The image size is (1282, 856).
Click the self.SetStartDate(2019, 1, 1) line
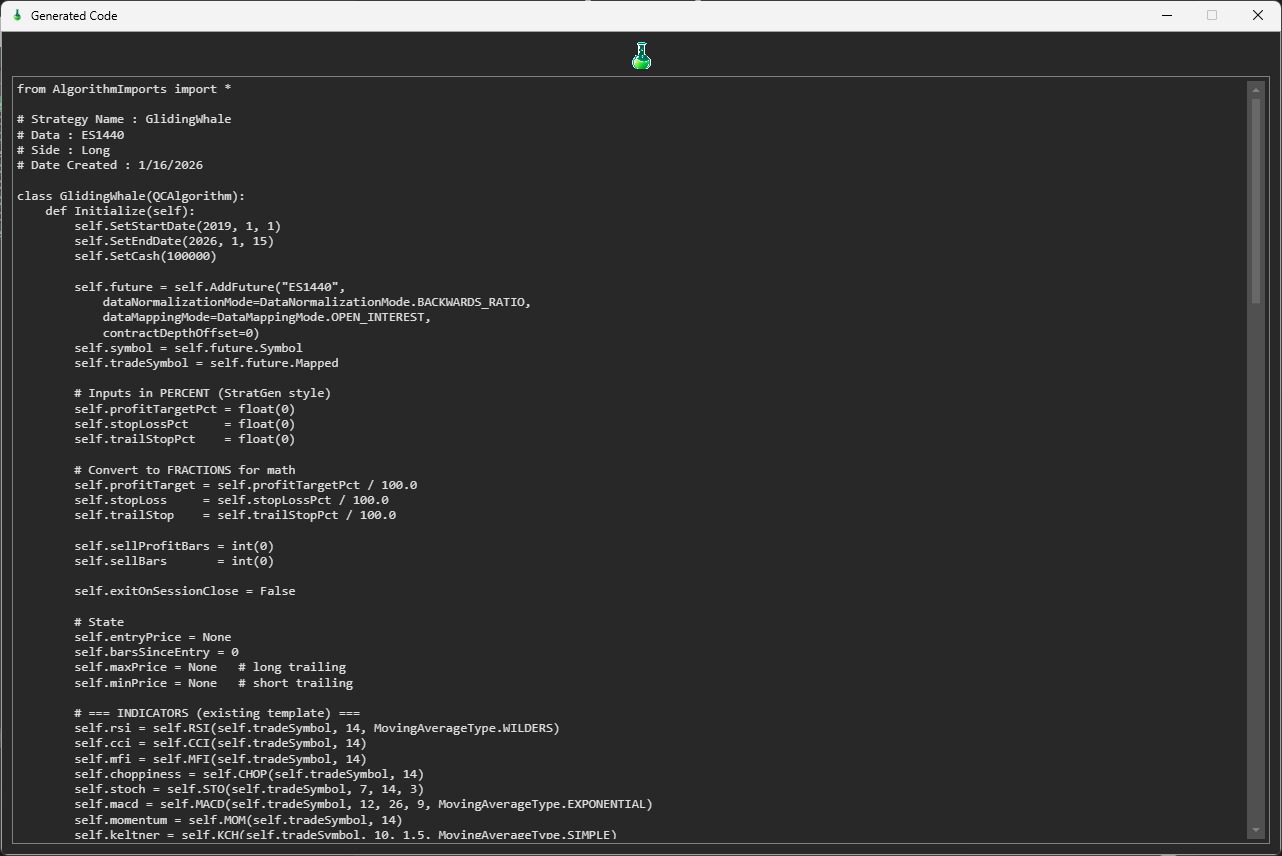pyautogui.click(x=178, y=226)
